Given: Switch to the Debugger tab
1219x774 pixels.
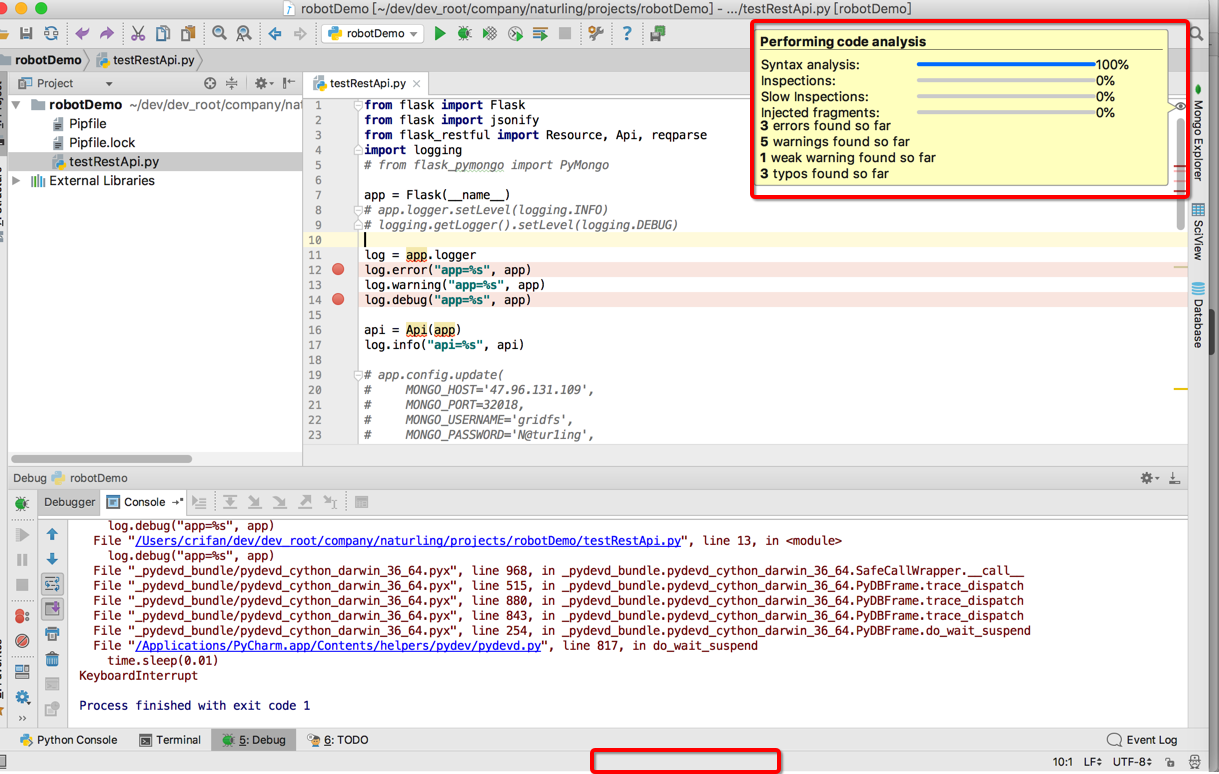Looking at the screenshot, I should pos(70,502).
